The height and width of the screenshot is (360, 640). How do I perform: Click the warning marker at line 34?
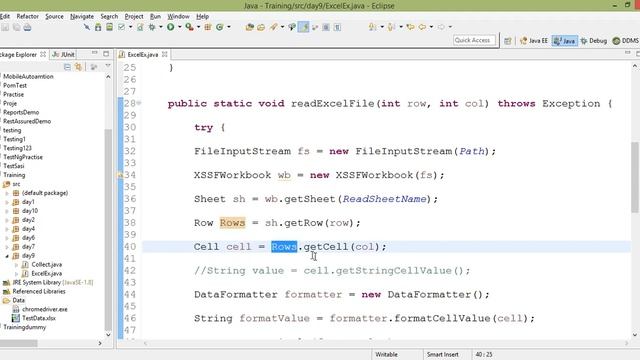pos(120,175)
